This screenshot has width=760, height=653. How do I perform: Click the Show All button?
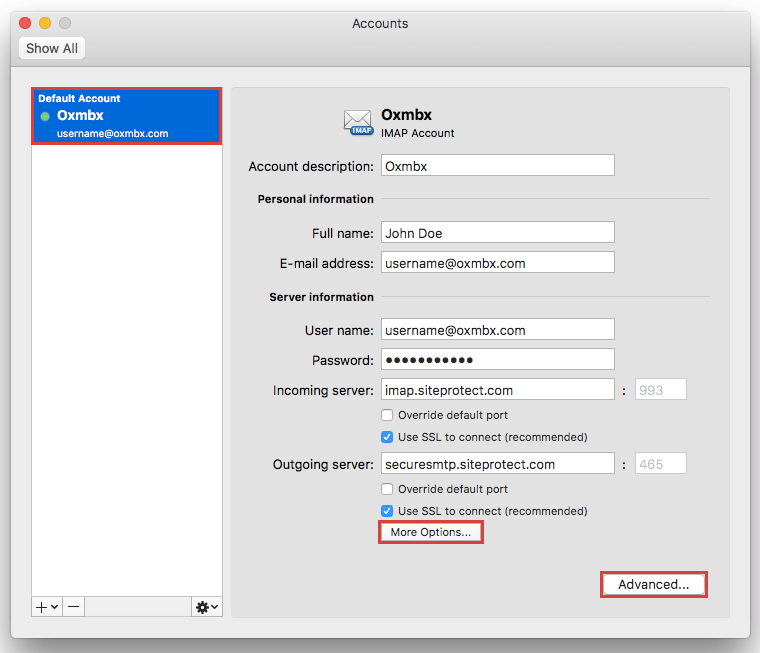pos(52,49)
